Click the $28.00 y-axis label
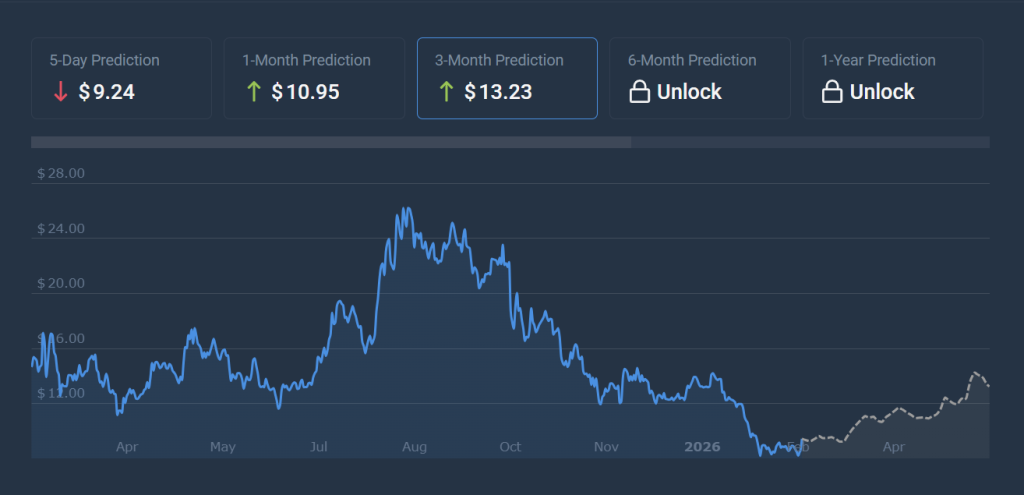Image resolution: width=1024 pixels, height=495 pixels. point(61,173)
